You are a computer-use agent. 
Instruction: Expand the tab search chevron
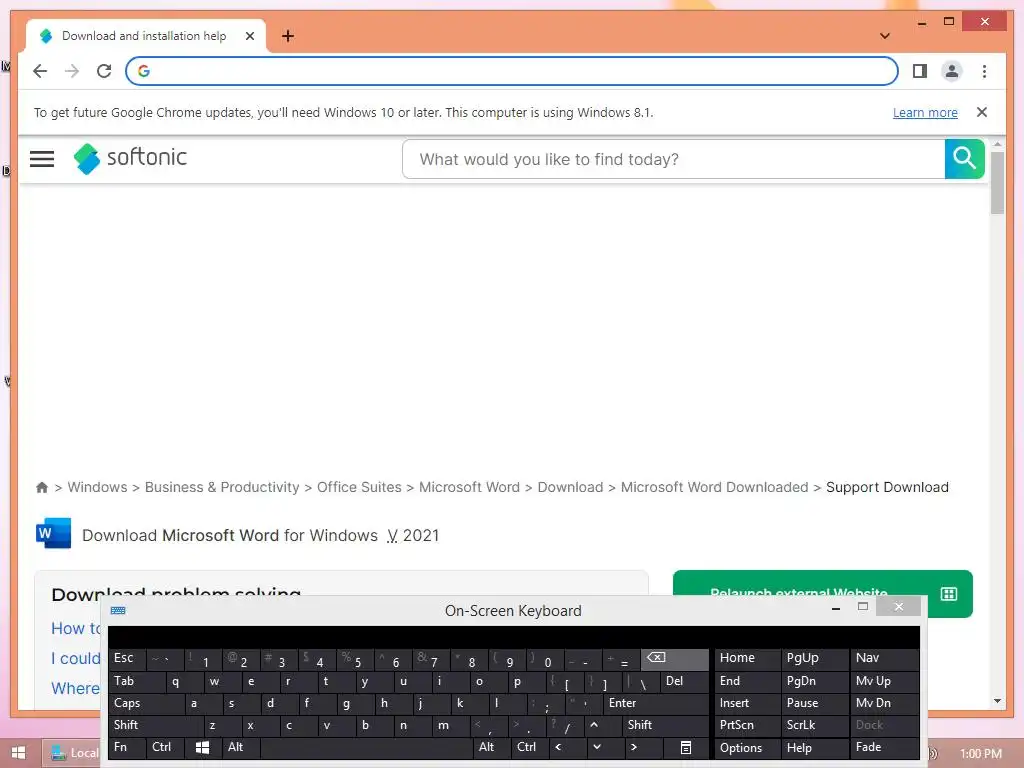point(884,36)
